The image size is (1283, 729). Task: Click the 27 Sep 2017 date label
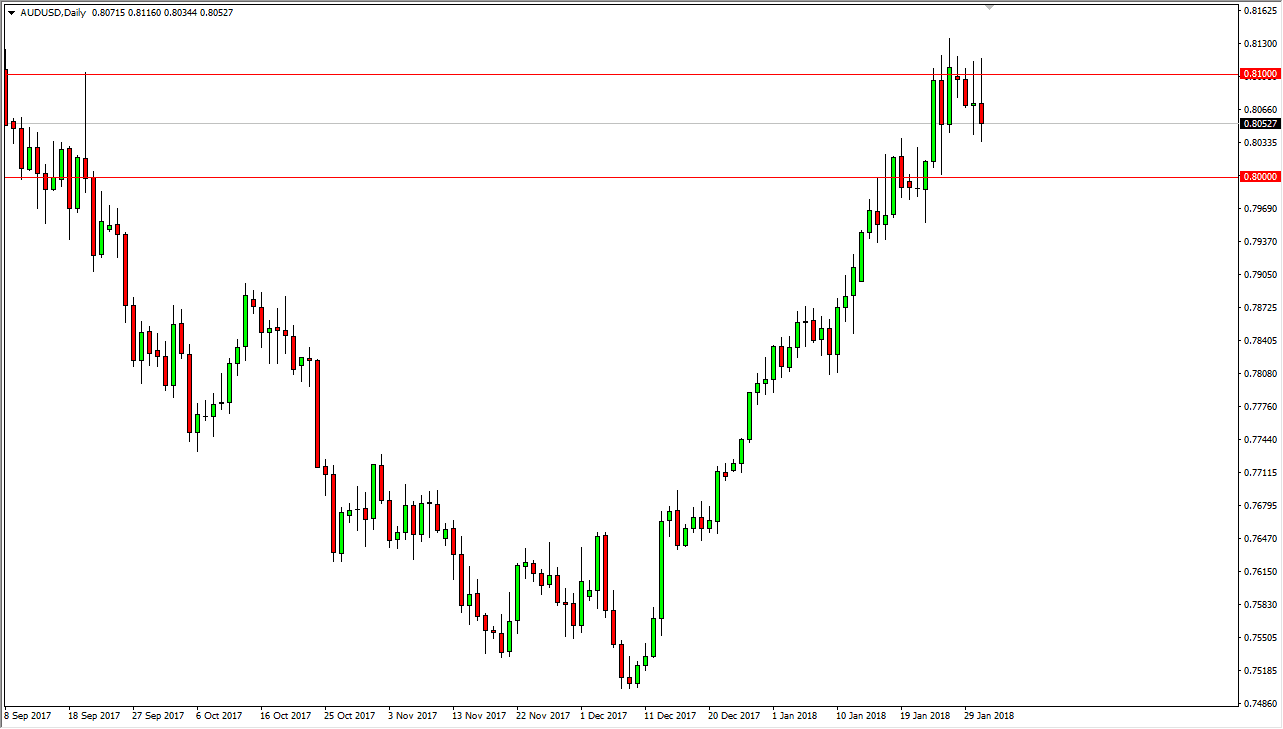click(158, 716)
